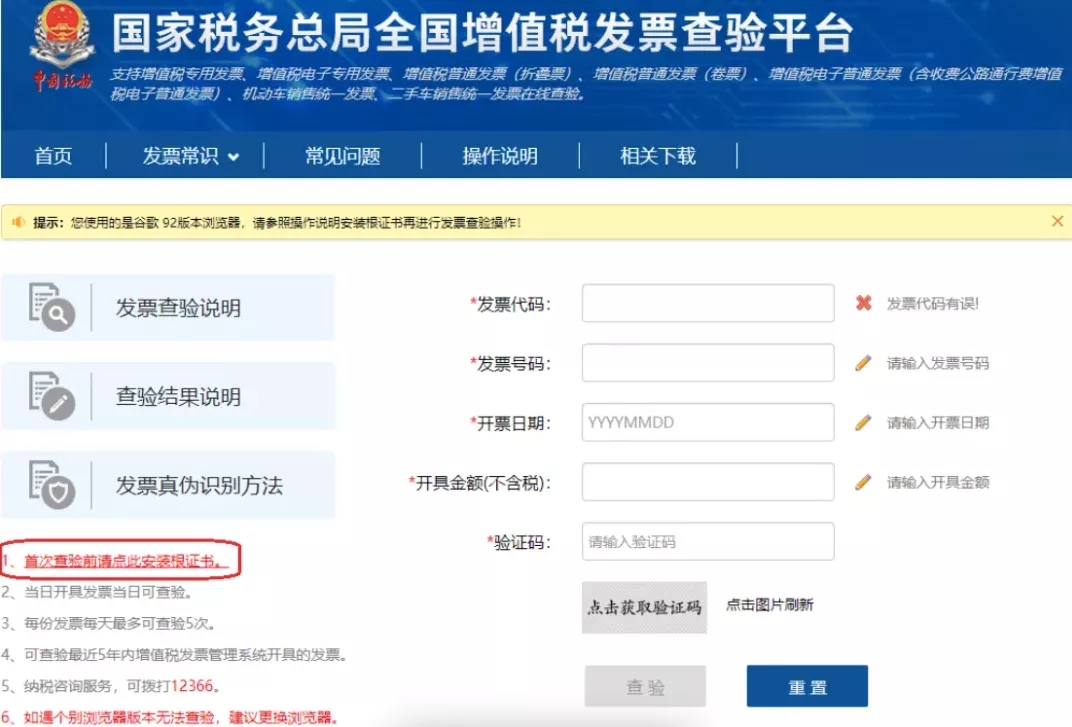Screen dimensions: 1072x727
Task: Click the 12366 hotline number
Action: coord(192,686)
